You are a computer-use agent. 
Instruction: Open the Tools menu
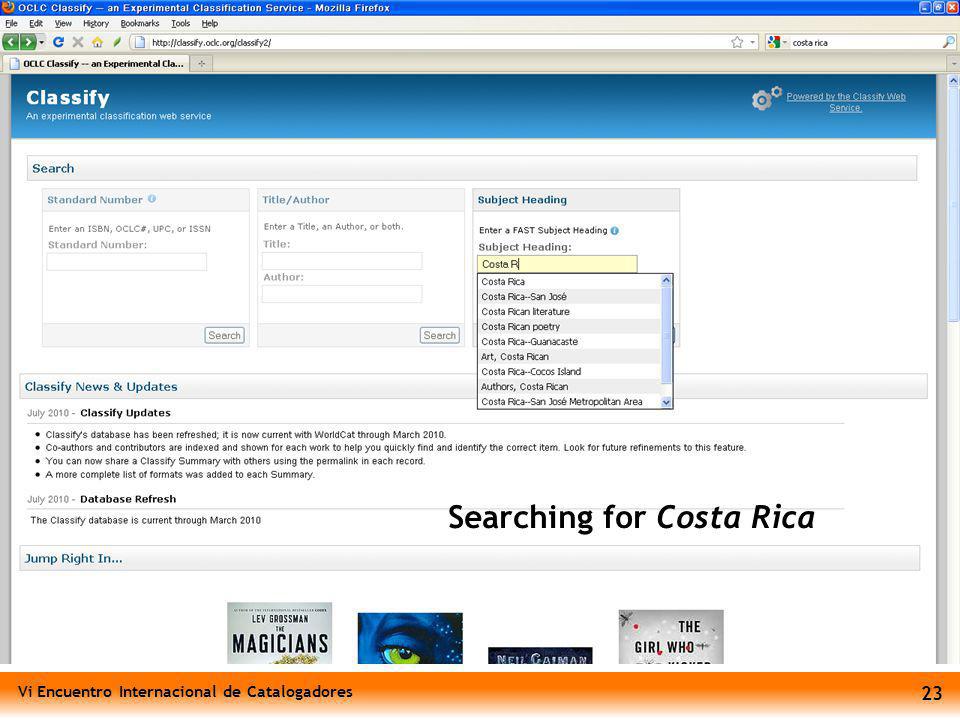pos(181,23)
